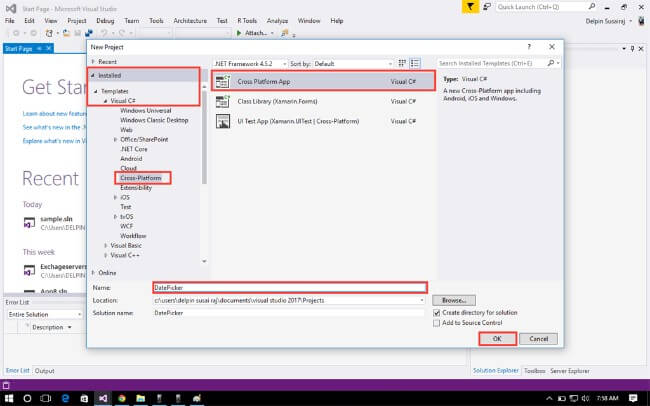Collapse the Installed node
650x406 pixels.
93,75
